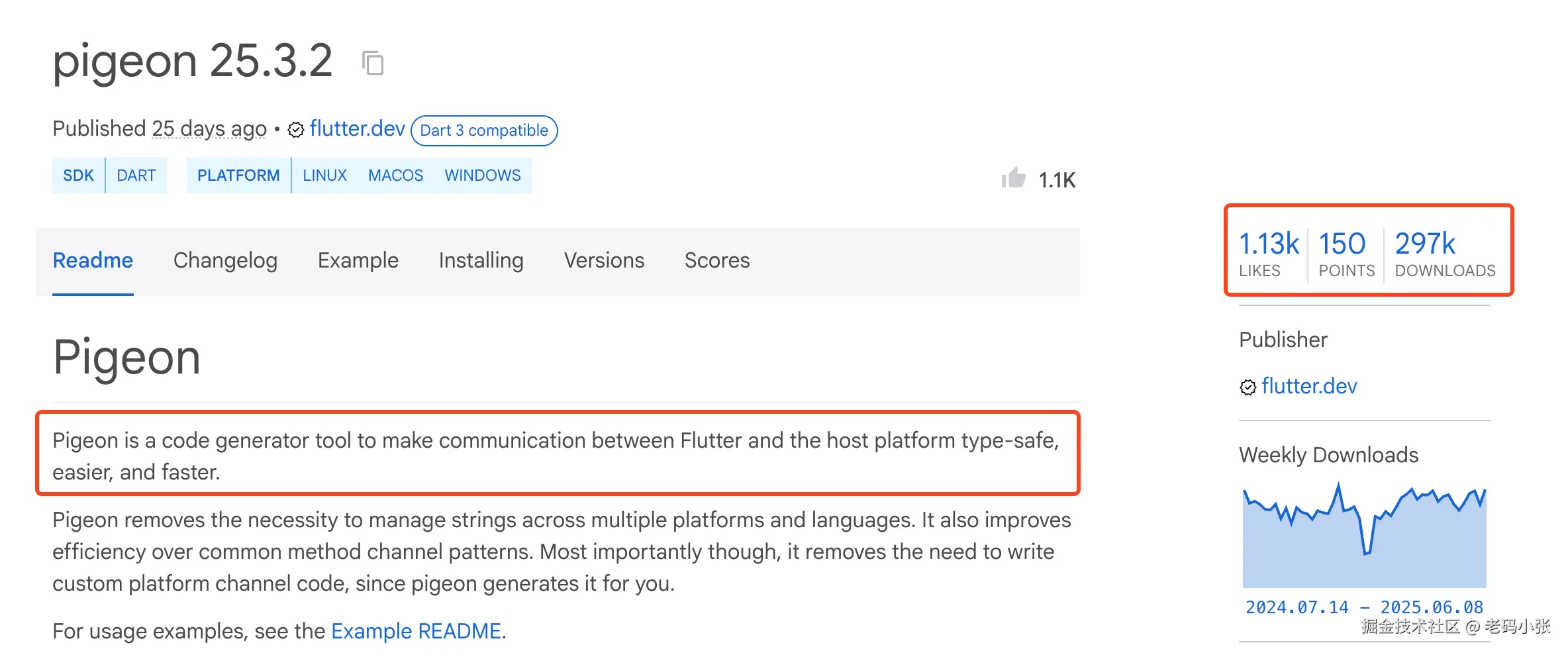Select the DART SDK tag
Screen dimensions: 1568x653
coord(136,176)
